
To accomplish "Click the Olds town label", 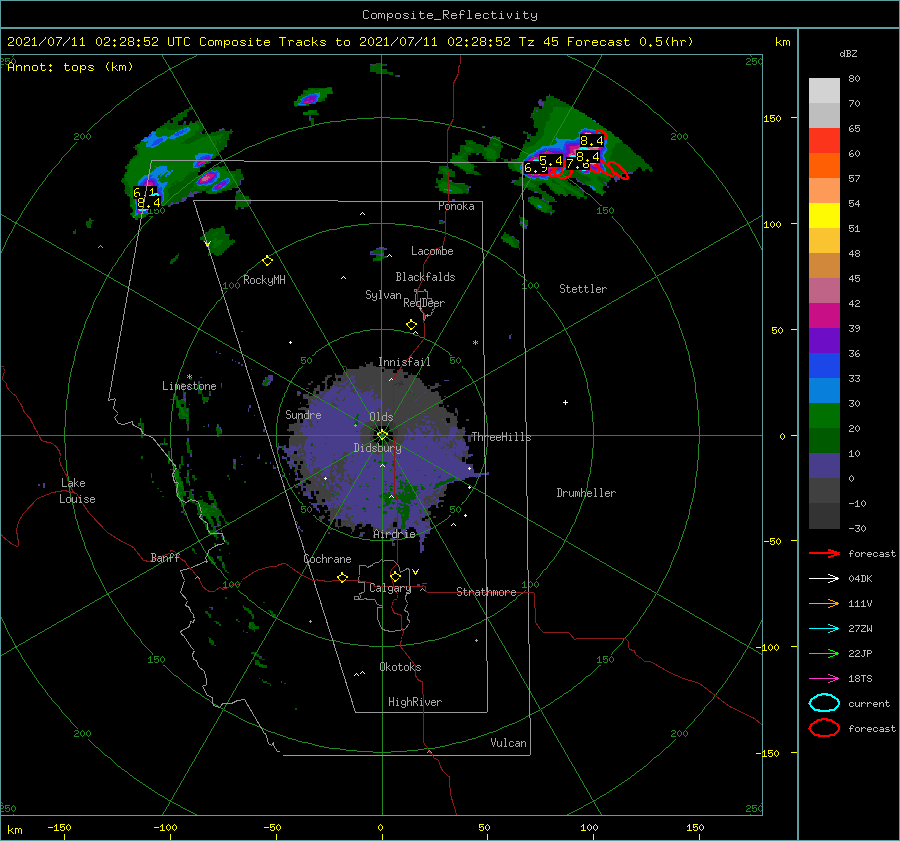I will [381, 417].
